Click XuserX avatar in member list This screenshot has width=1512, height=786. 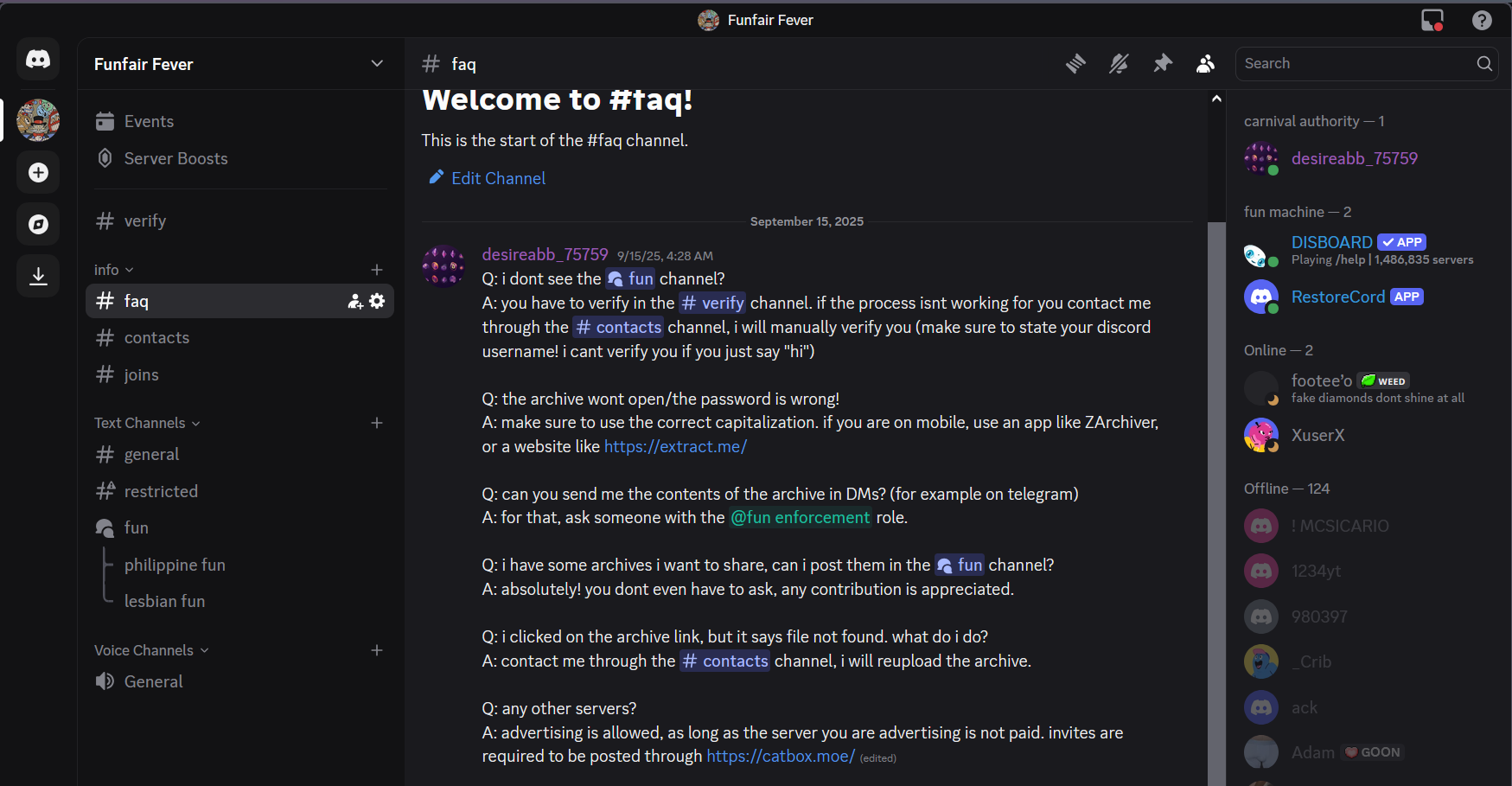click(x=1260, y=435)
